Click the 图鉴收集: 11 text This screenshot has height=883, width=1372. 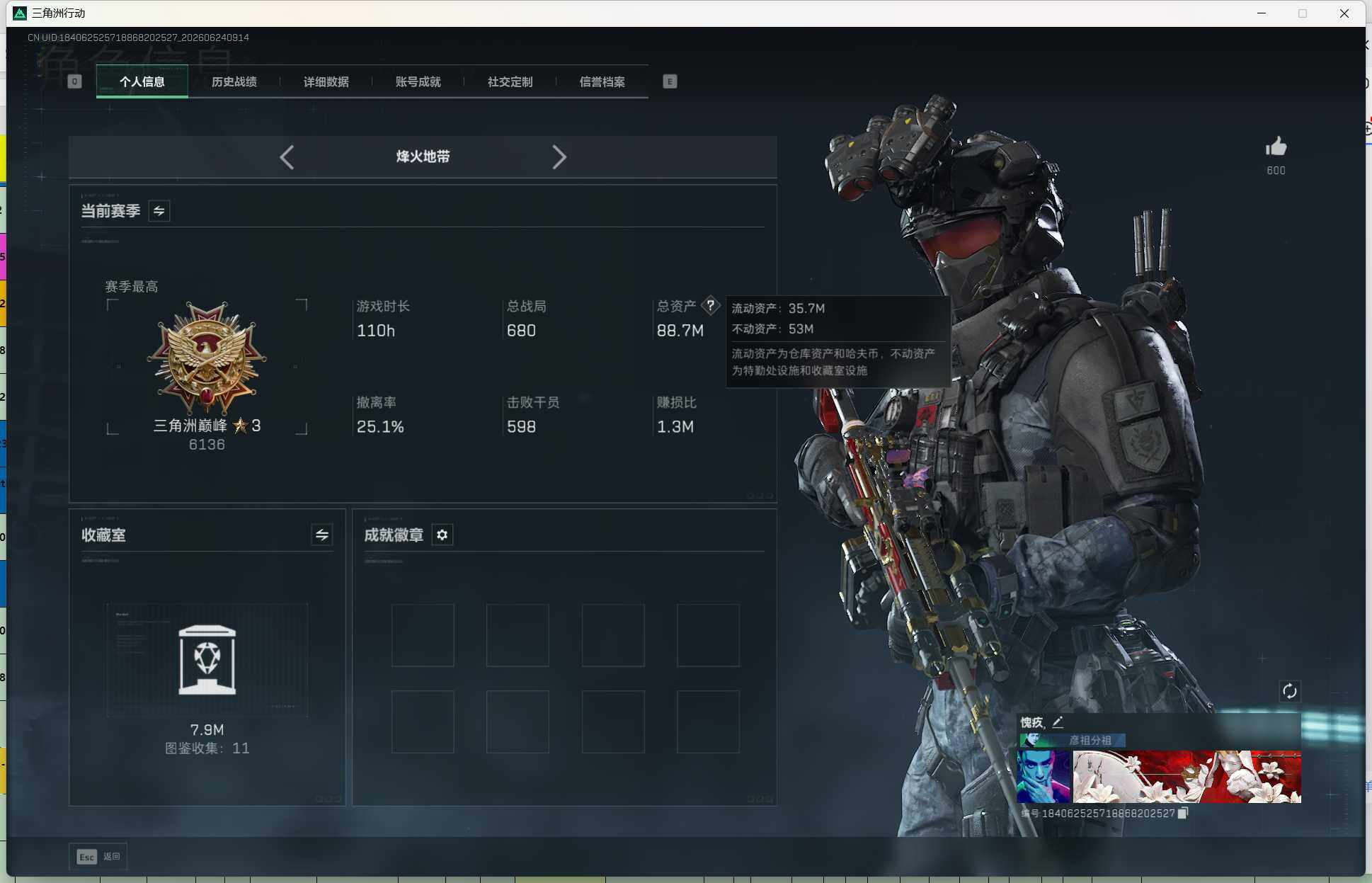207,748
